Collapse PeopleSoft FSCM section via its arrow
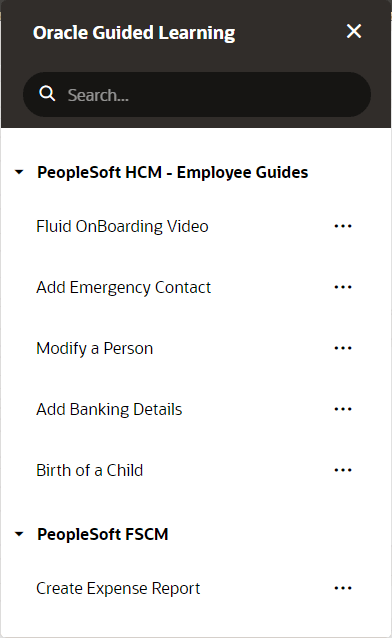The width and height of the screenshot is (392, 638). [x=19, y=534]
